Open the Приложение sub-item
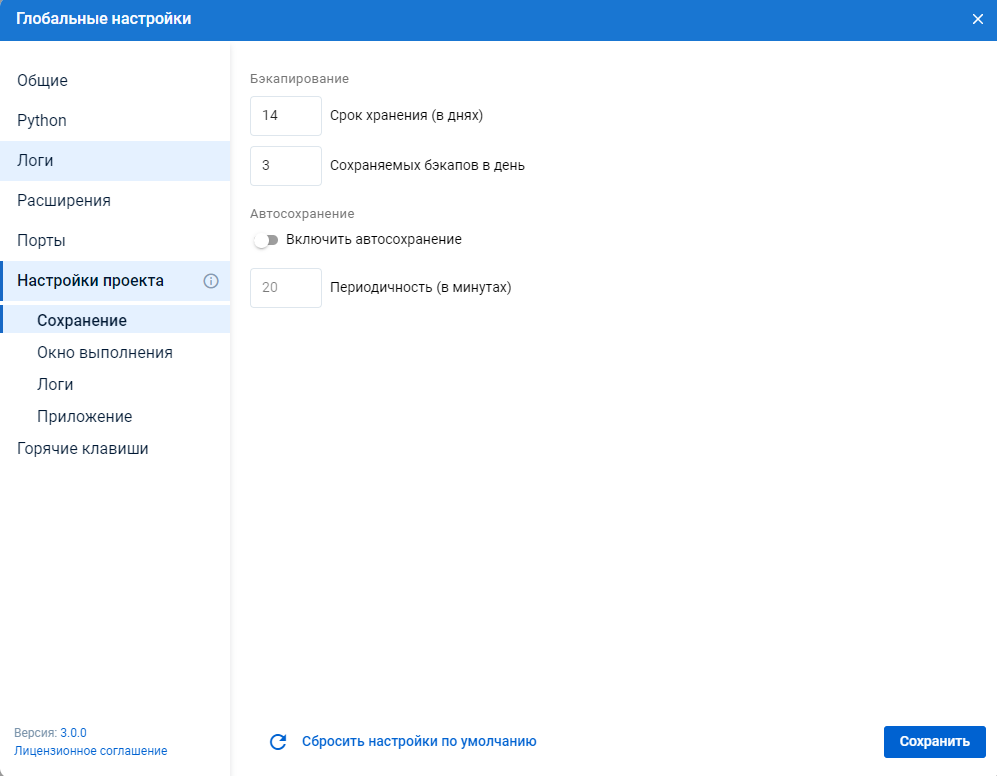 point(85,417)
